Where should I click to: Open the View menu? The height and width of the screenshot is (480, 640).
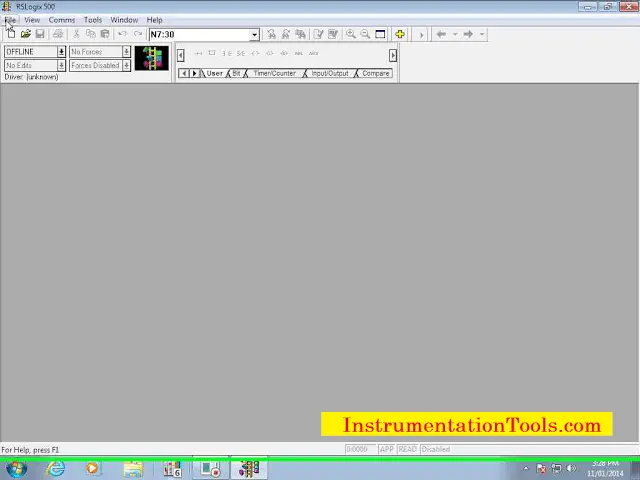point(32,20)
